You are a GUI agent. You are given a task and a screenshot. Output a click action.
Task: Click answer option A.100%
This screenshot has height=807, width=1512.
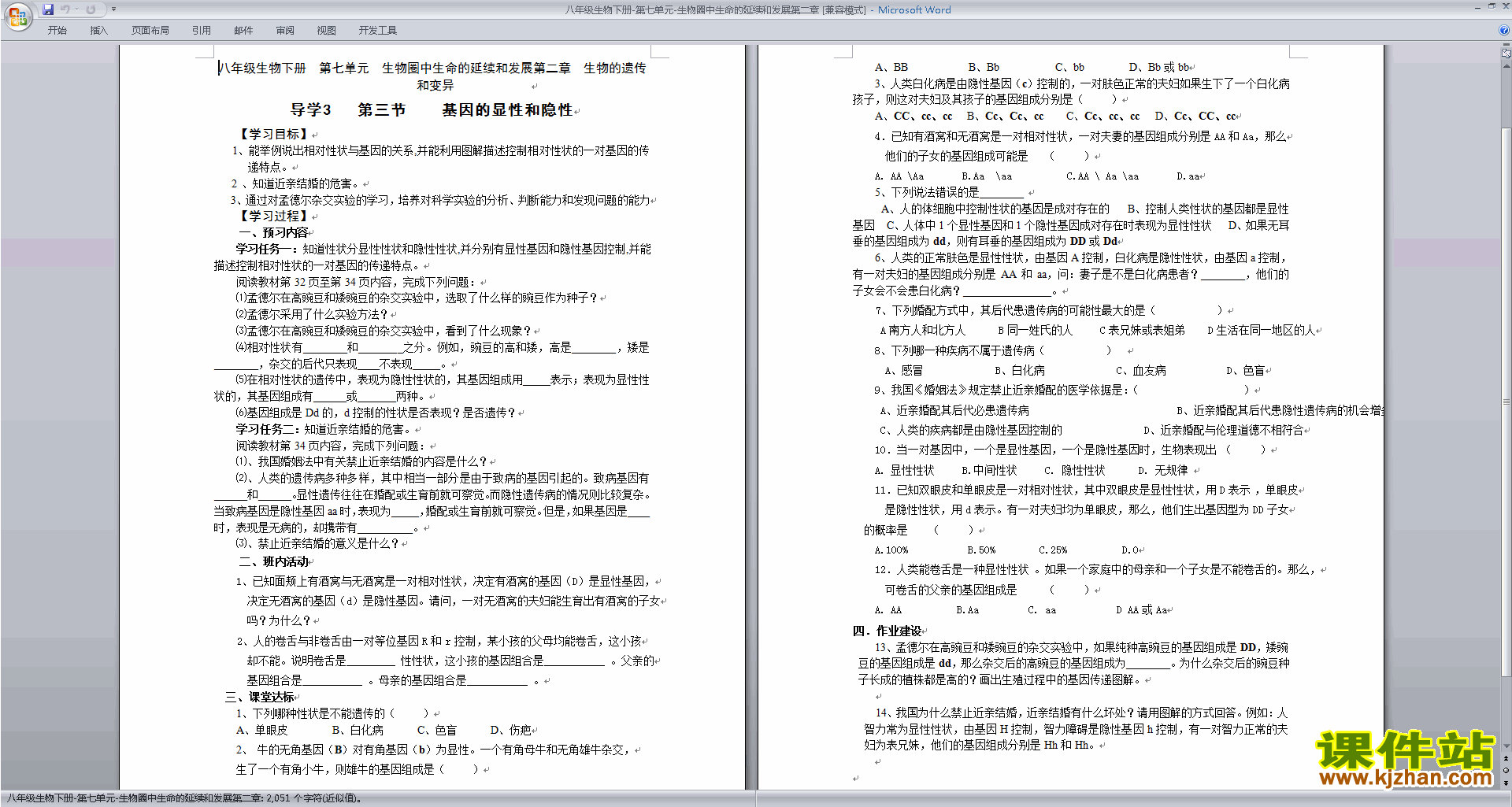tap(891, 550)
